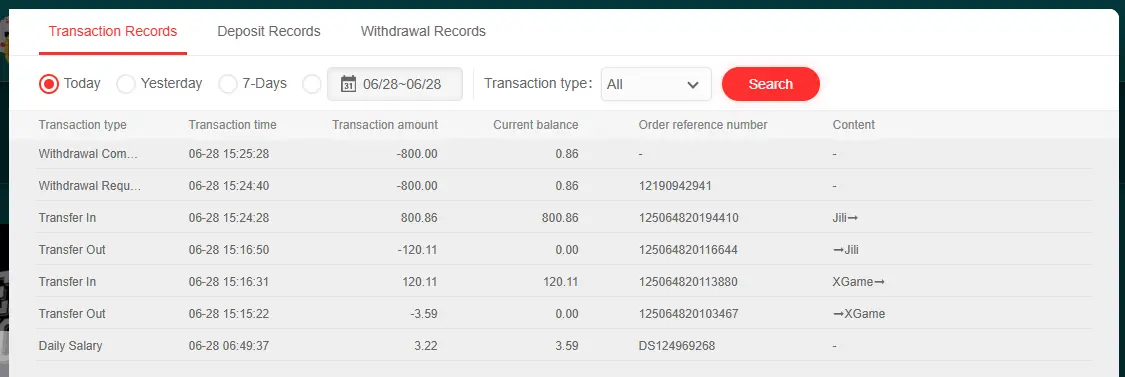Click the Transfer In label at 15:16:31
Image resolution: width=1125 pixels, height=377 pixels.
(67, 281)
